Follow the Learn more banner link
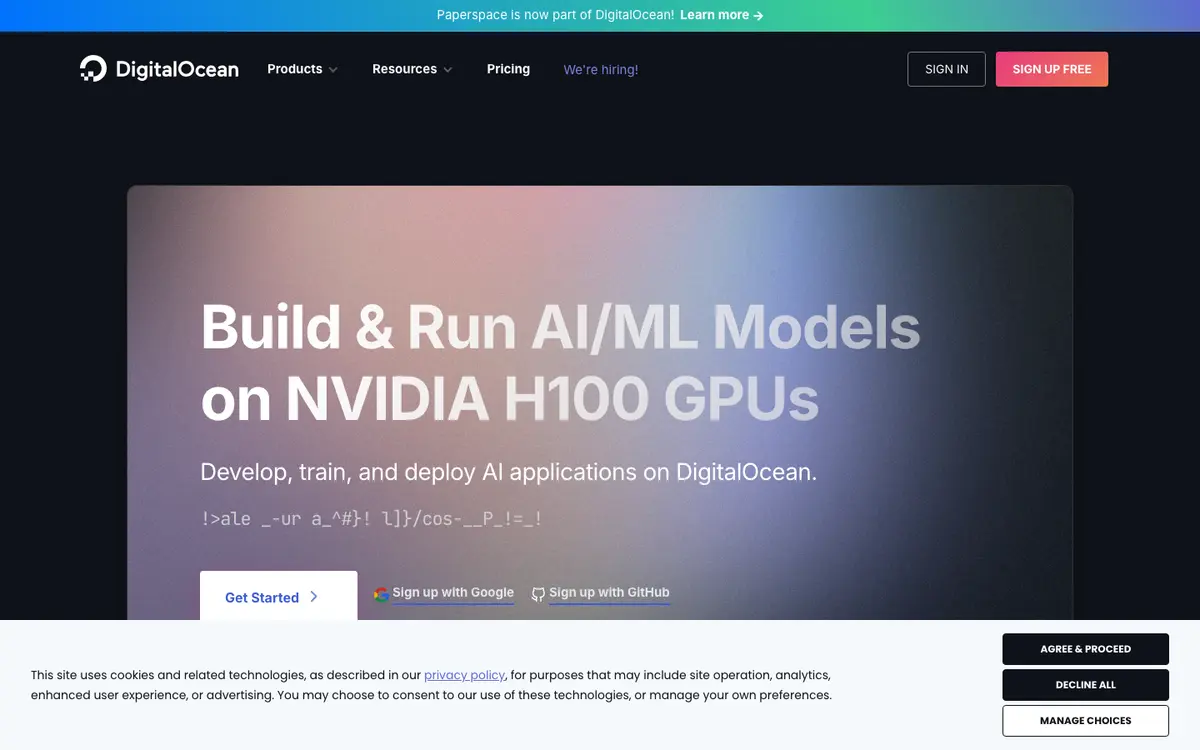This screenshot has width=1200, height=750. (x=722, y=15)
